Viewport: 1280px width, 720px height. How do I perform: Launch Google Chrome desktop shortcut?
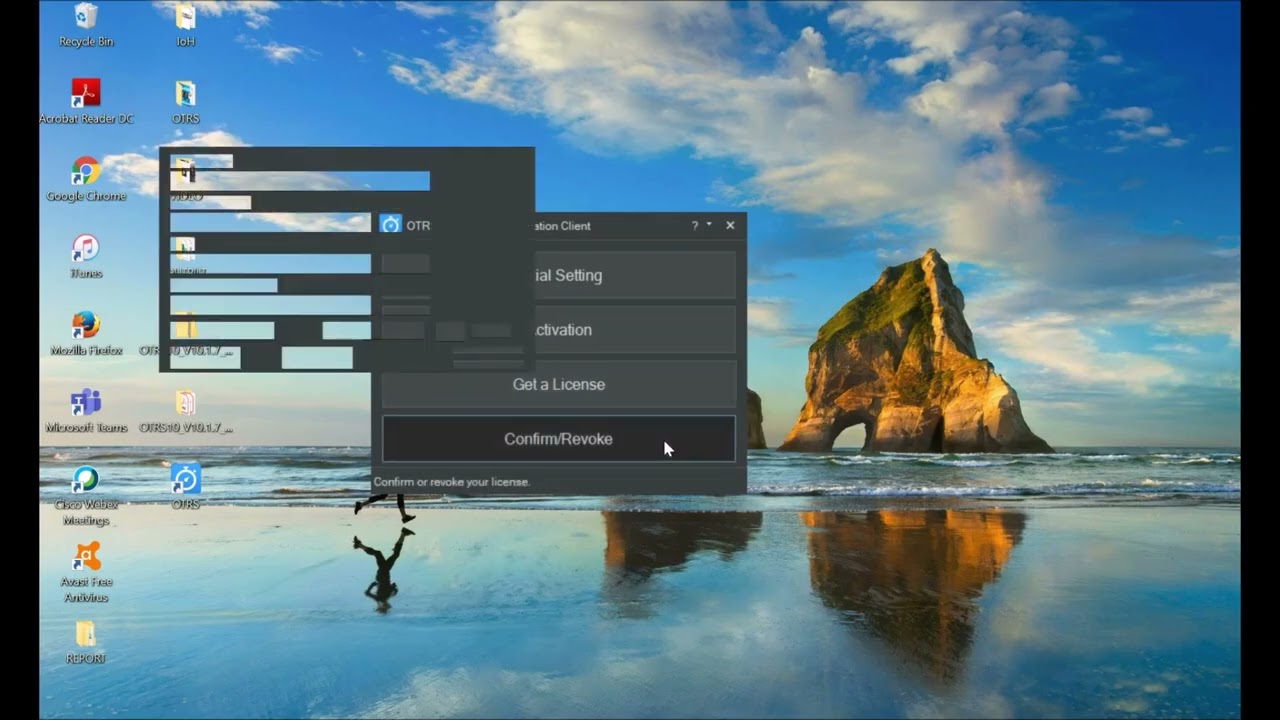pyautogui.click(x=86, y=179)
